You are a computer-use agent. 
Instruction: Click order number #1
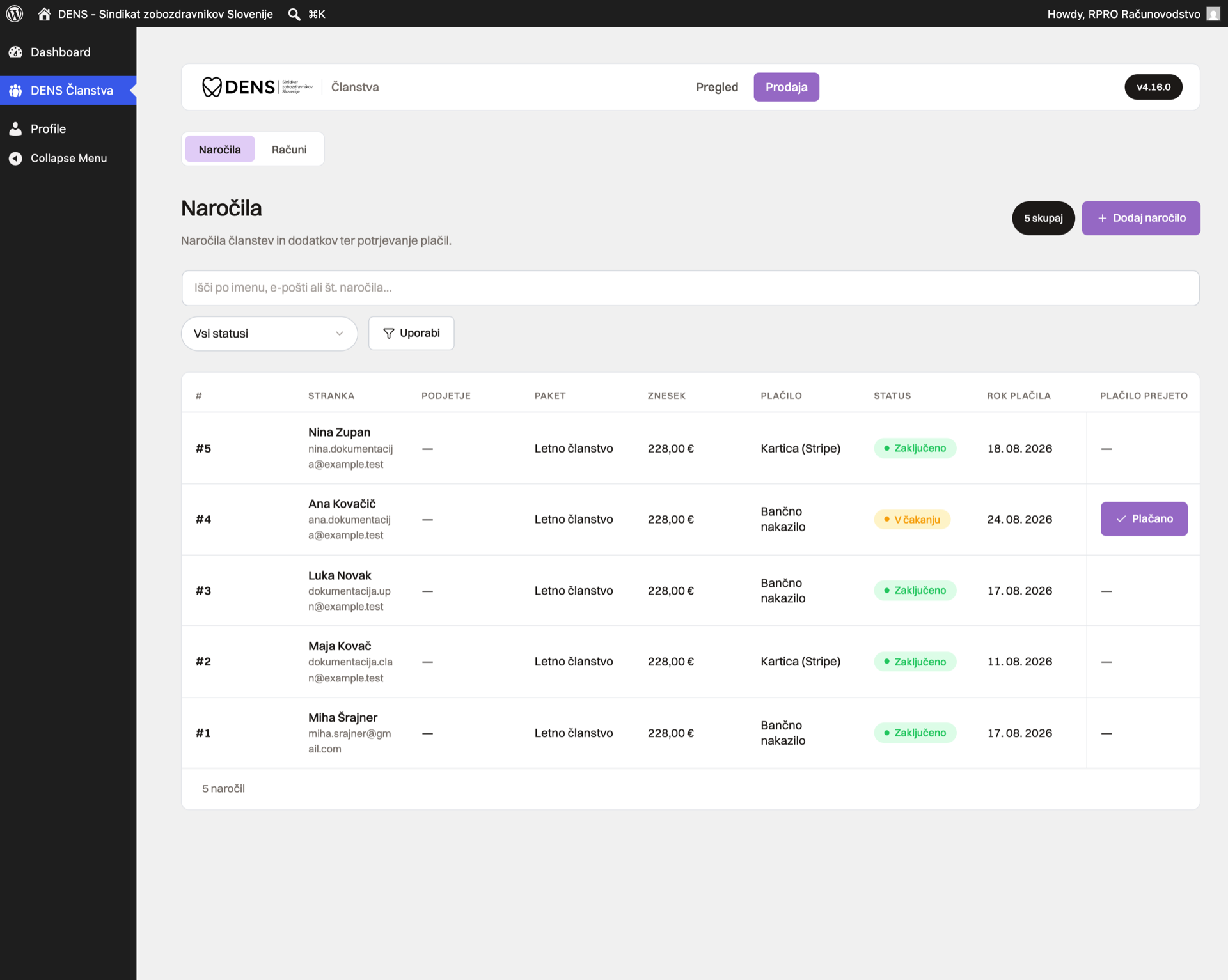(203, 733)
